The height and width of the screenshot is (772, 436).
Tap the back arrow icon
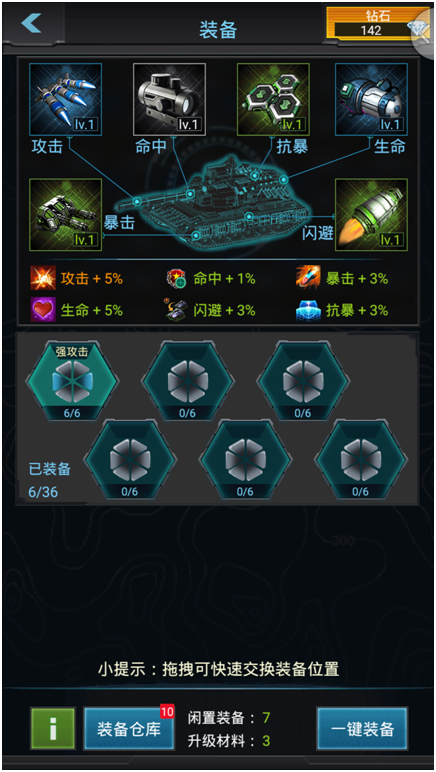(x=31, y=23)
